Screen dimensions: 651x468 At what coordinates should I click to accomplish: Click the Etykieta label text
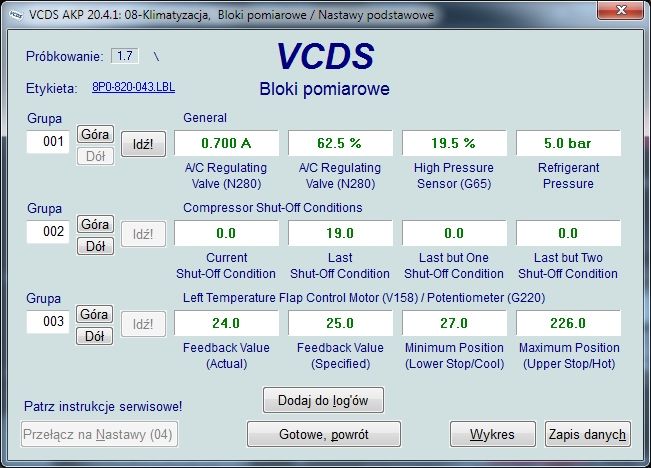click(52, 88)
